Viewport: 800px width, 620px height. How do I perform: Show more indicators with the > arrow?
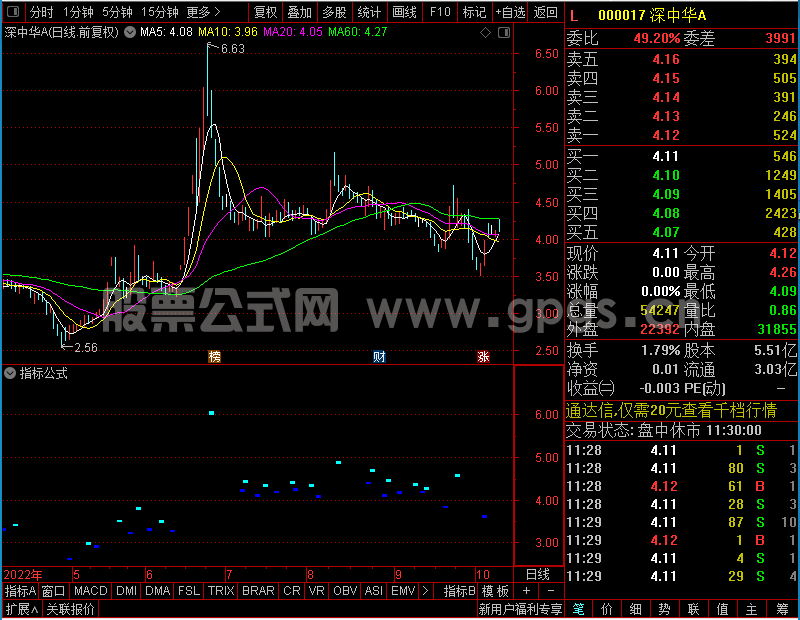tap(426, 591)
